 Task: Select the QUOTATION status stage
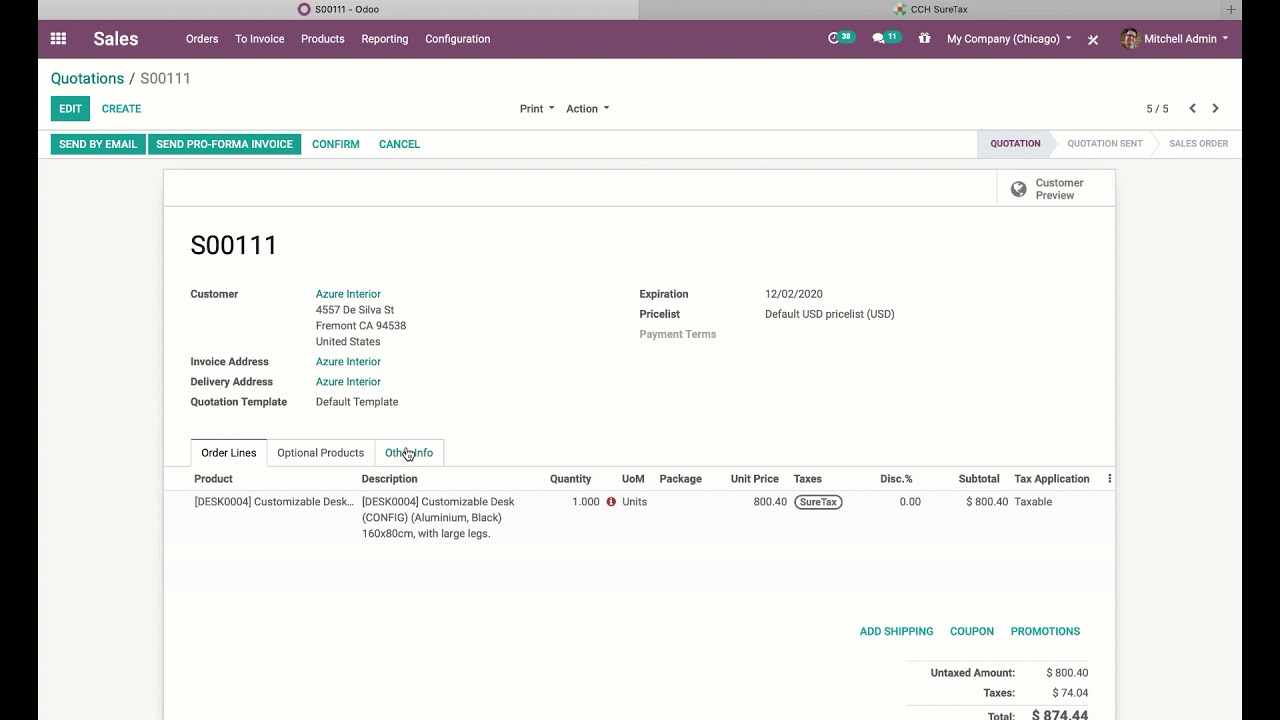click(x=1015, y=144)
